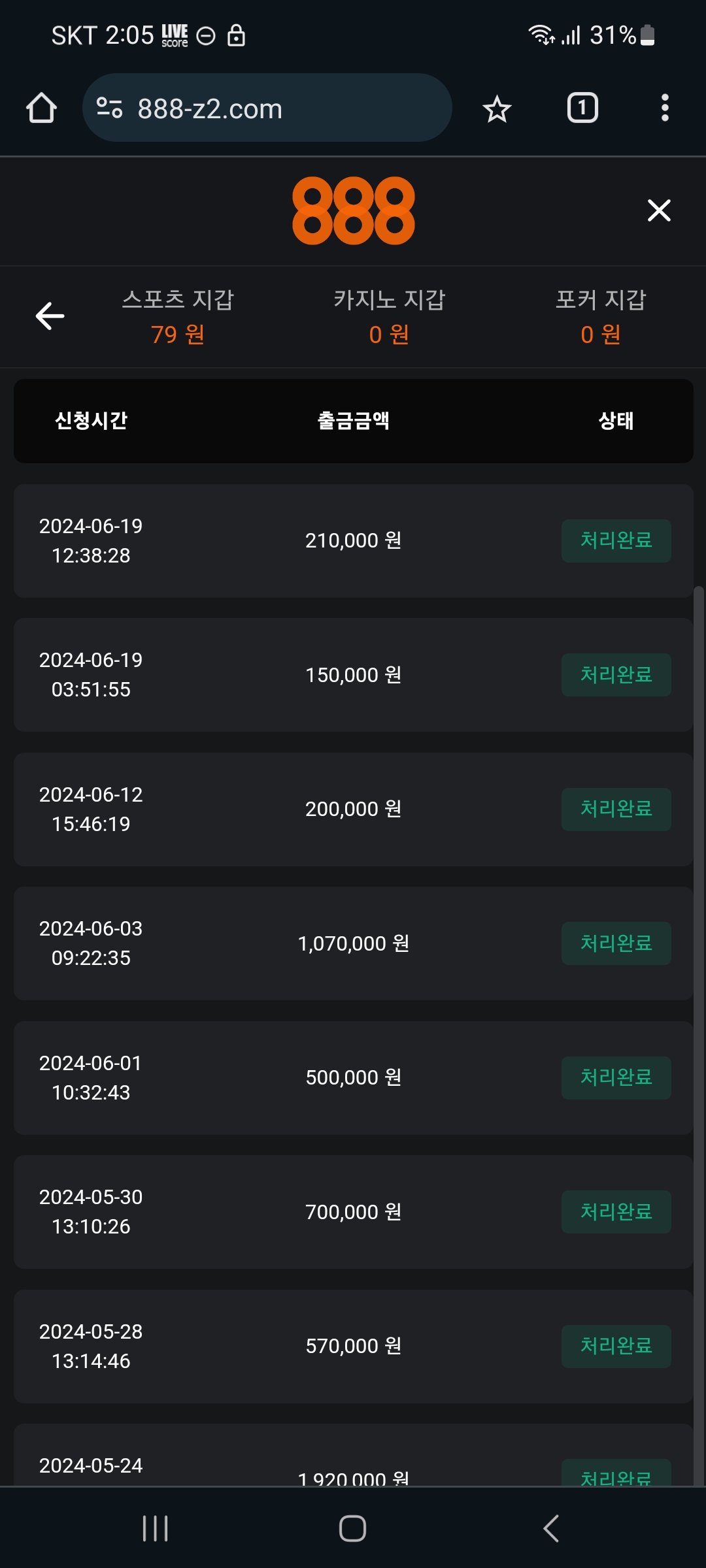Viewport: 706px width, 1568px height.
Task: Tap 처리완료 status for 500,000 원 withdrawal
Action: (616, 1077)
